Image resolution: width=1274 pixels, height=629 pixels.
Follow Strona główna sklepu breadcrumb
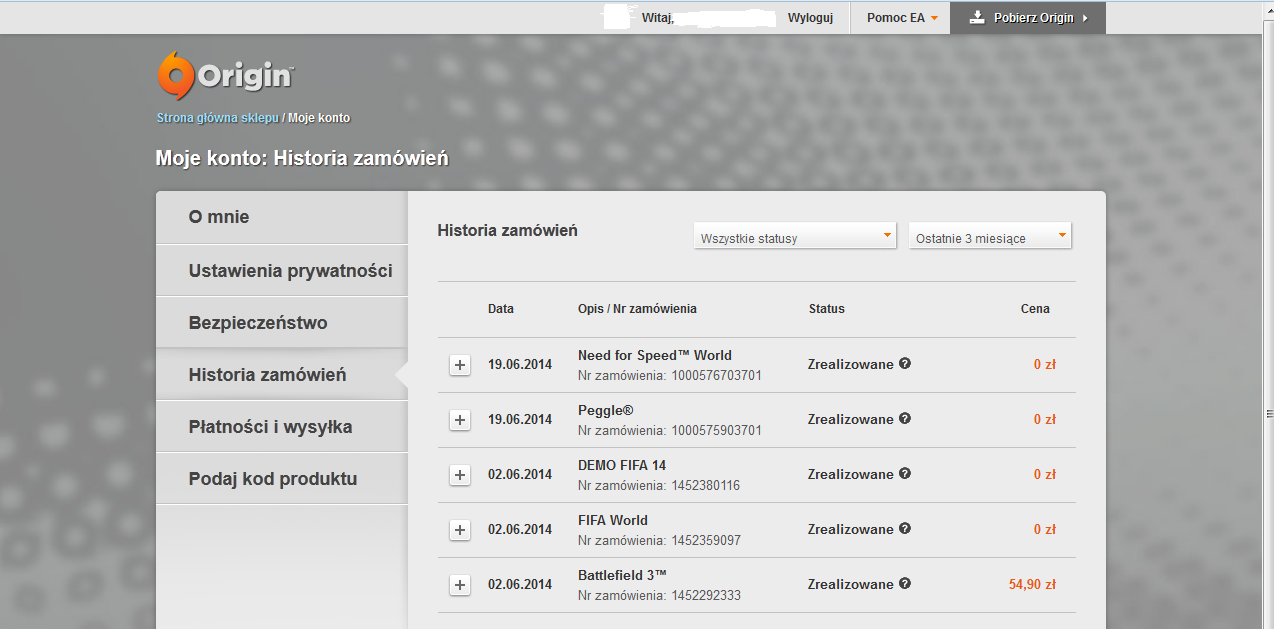click(x=217, y=118)
